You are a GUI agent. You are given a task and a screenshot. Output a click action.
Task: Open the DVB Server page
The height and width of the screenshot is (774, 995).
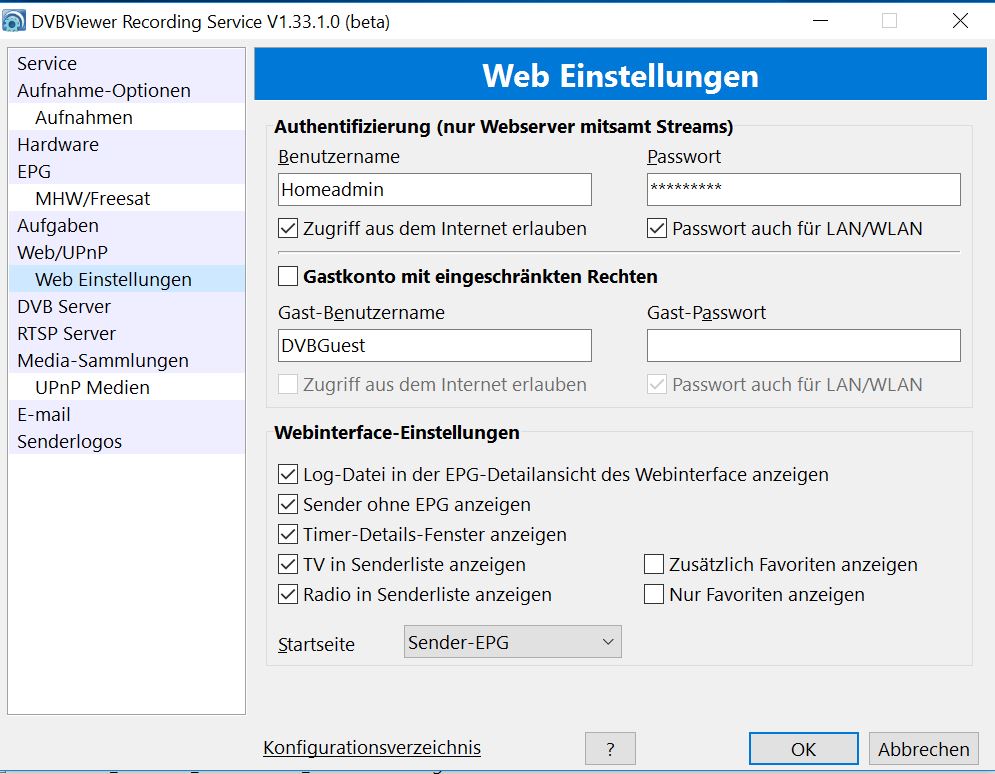click(127, 306)
